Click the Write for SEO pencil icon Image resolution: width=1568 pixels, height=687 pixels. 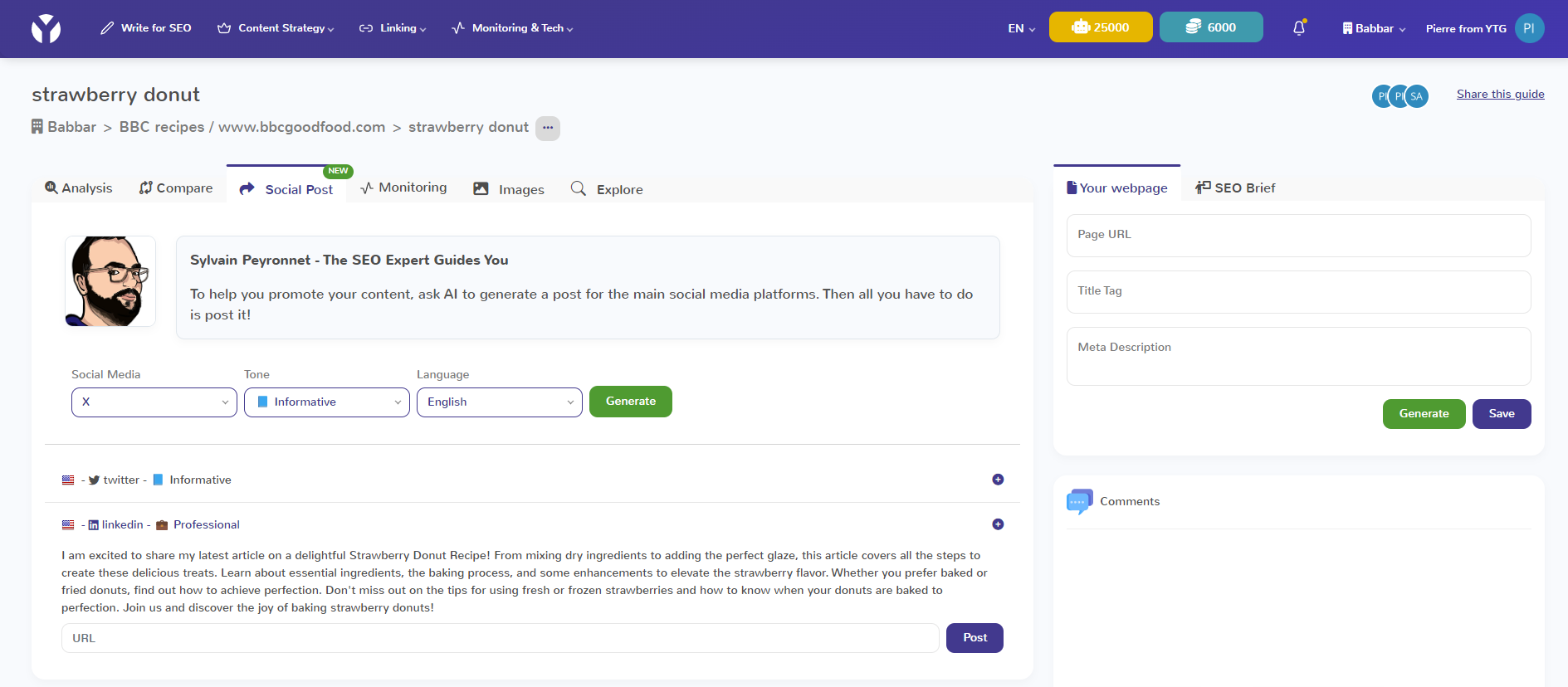[x=107, y=28]
